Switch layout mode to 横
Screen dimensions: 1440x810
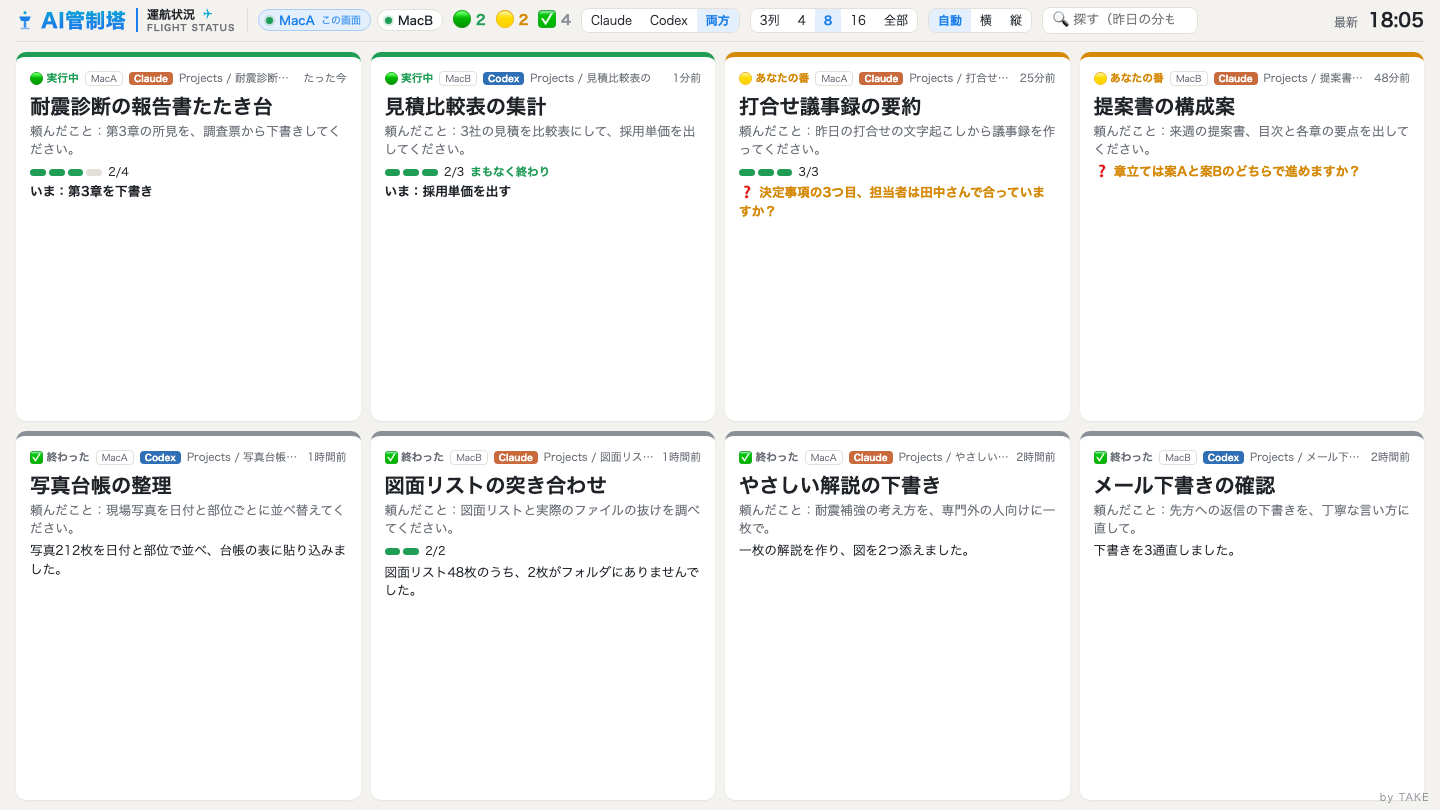[986, 20]
